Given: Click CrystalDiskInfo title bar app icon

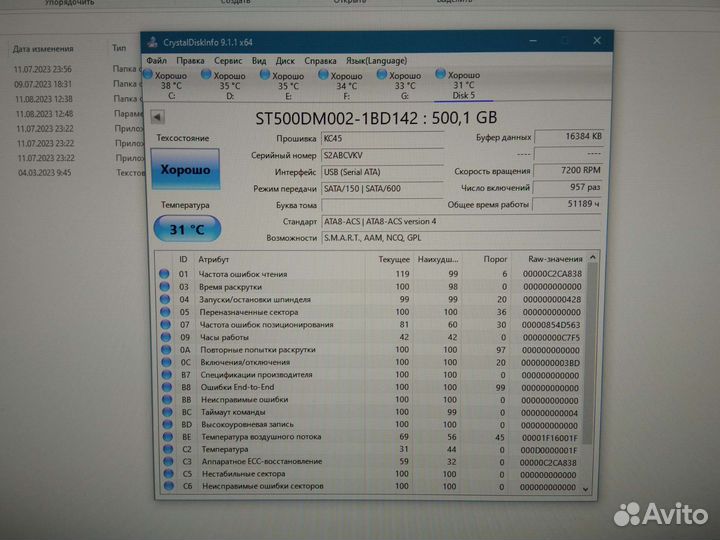Looking at the screenshot, I should point(153,42).
